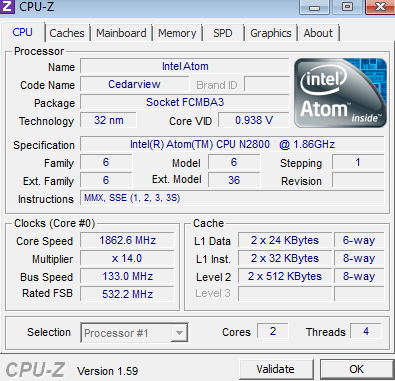
Task: Click the empty Revision field
Action: pos(358,180)
